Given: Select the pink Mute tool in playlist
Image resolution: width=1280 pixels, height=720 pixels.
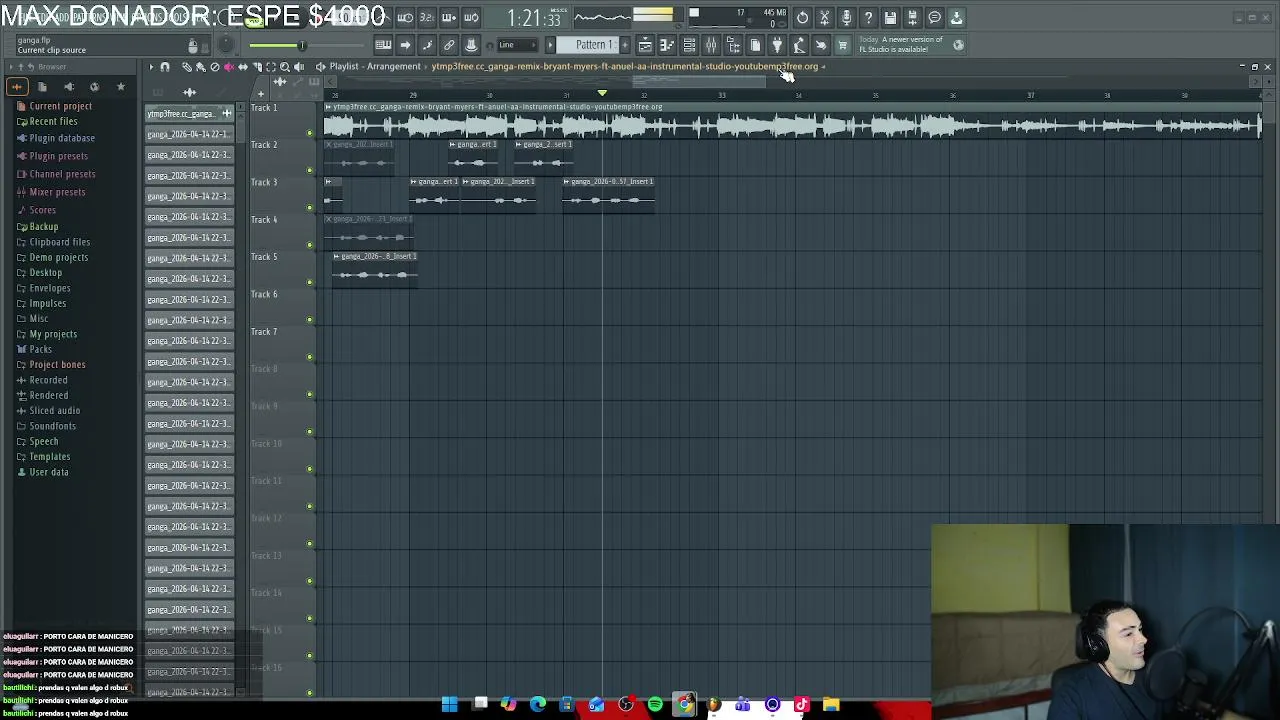Looking at the screenshot, I should (229, 67).
